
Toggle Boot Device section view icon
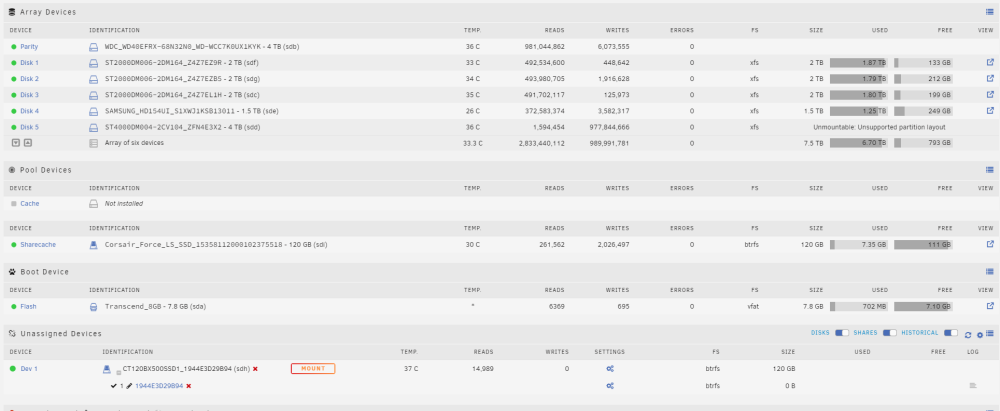[x=990, y=271]
